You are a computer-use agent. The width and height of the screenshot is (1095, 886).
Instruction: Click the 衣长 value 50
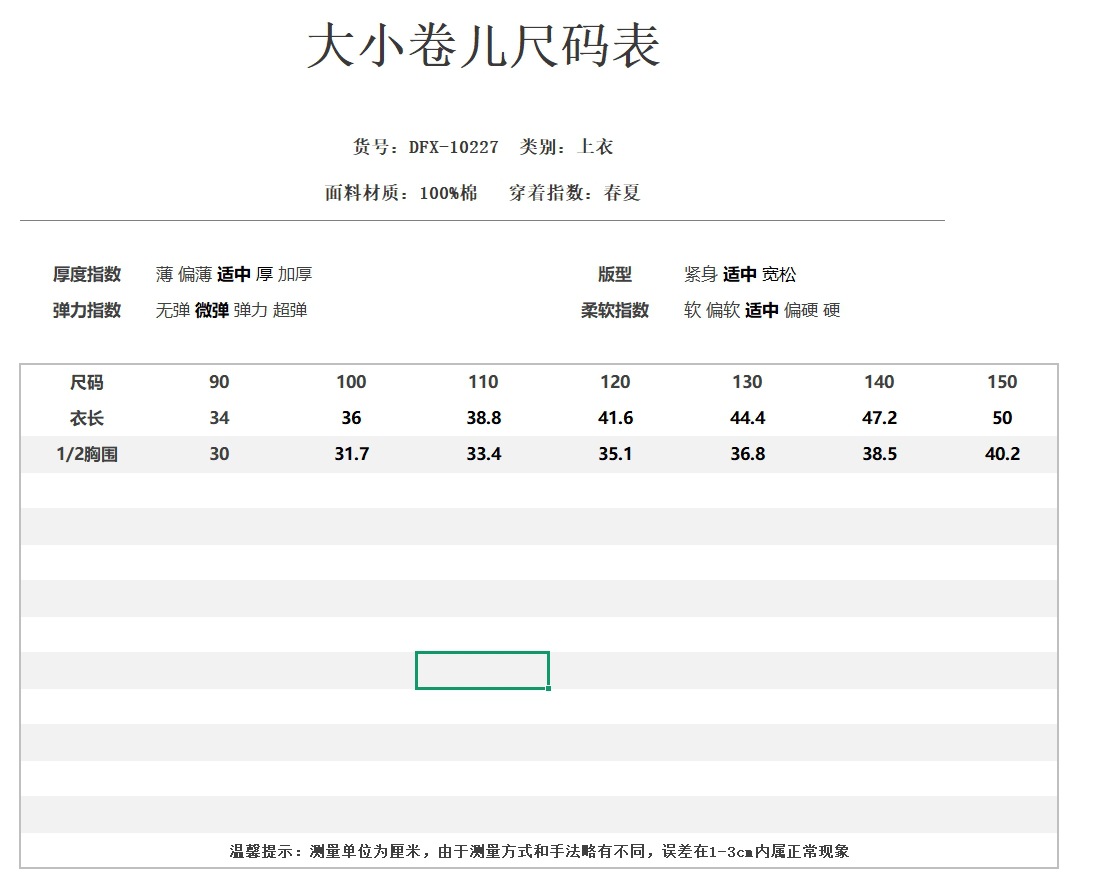(1002, 418)
